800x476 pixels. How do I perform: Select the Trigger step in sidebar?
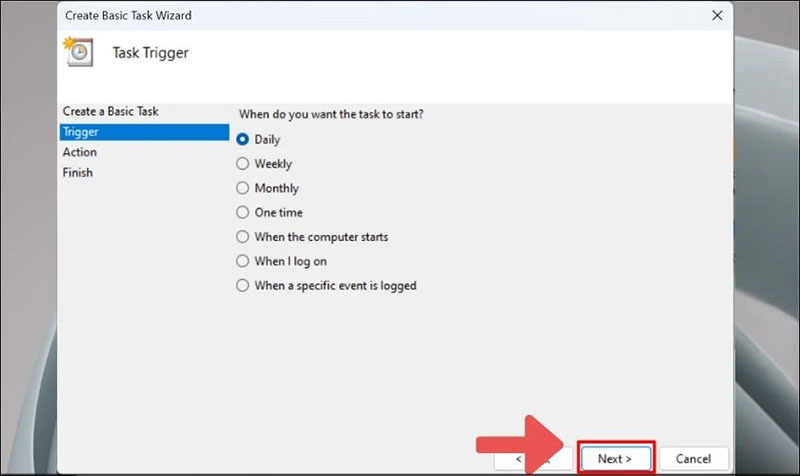pos(80,132)
